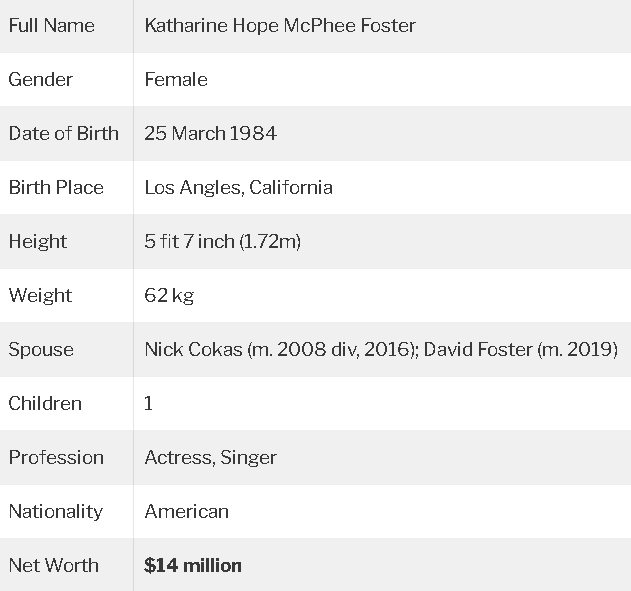Click the Los Angles, California value

pyautogui.click(x=239, y=187)
